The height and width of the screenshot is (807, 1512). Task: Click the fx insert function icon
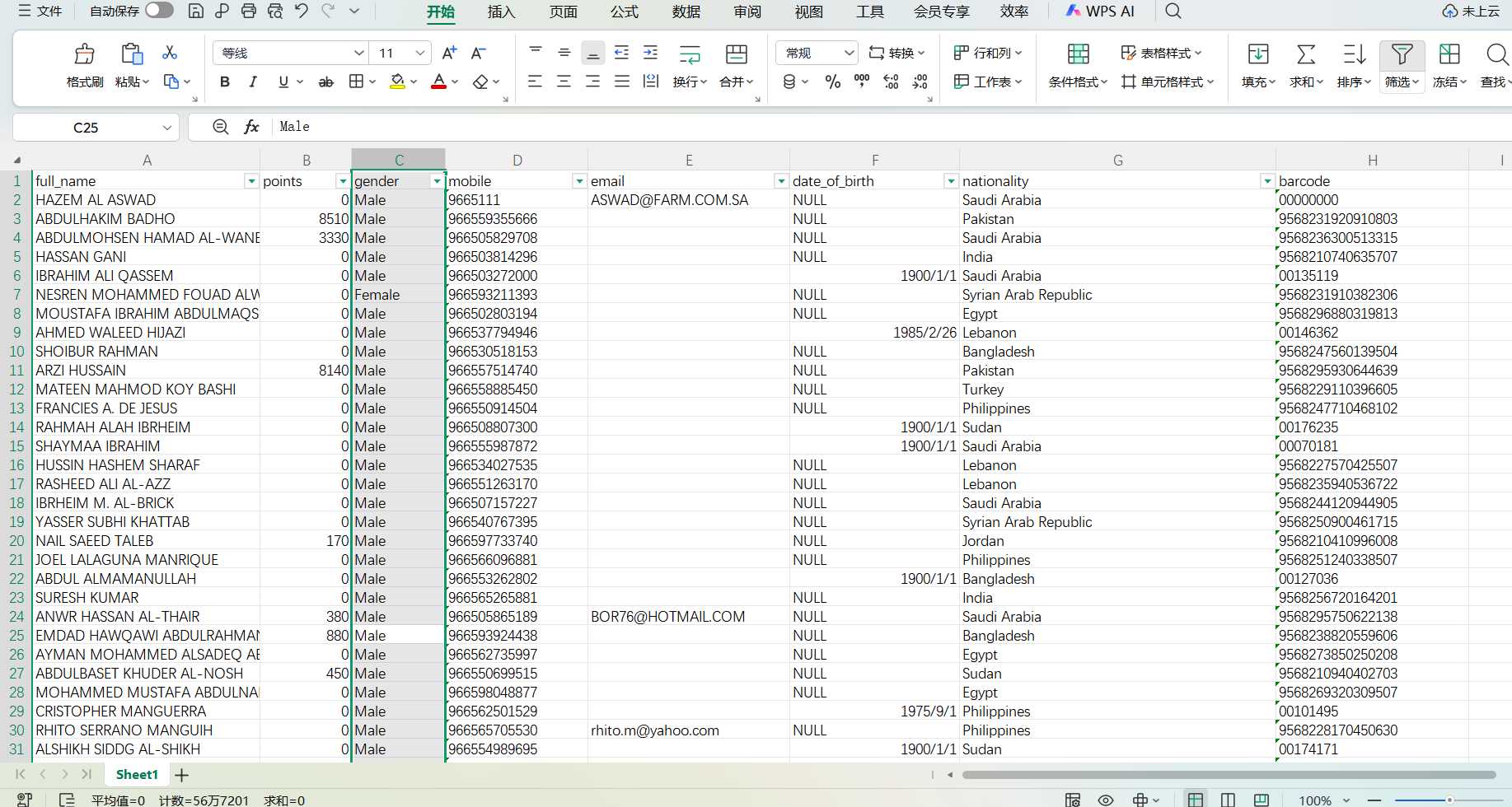251,127
